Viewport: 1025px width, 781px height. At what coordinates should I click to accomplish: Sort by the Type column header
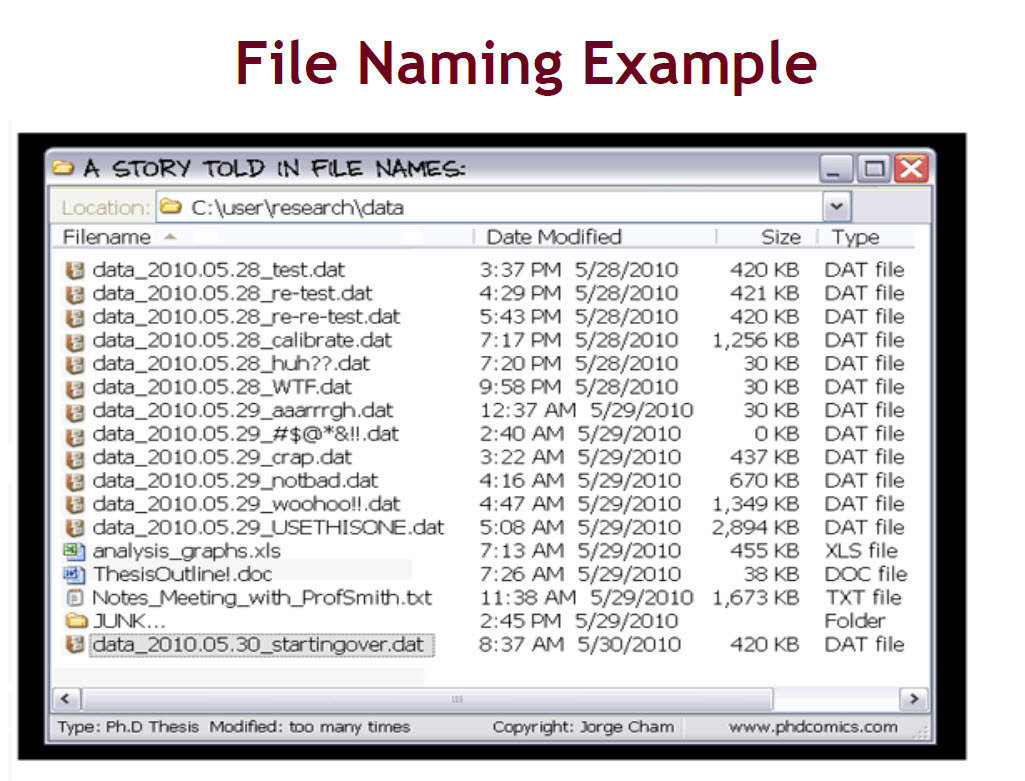(x=856, y=237)
